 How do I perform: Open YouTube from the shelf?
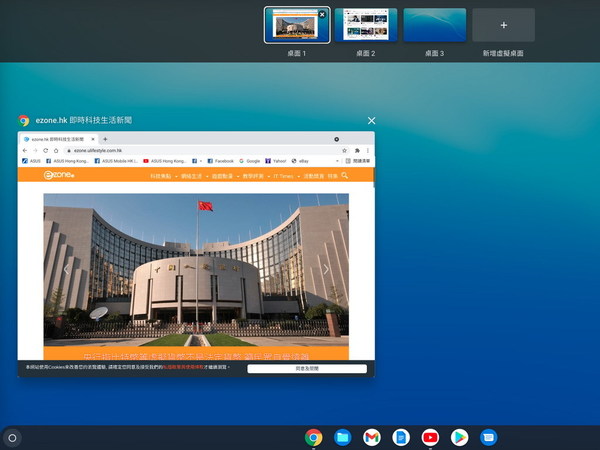pos(430,437)
